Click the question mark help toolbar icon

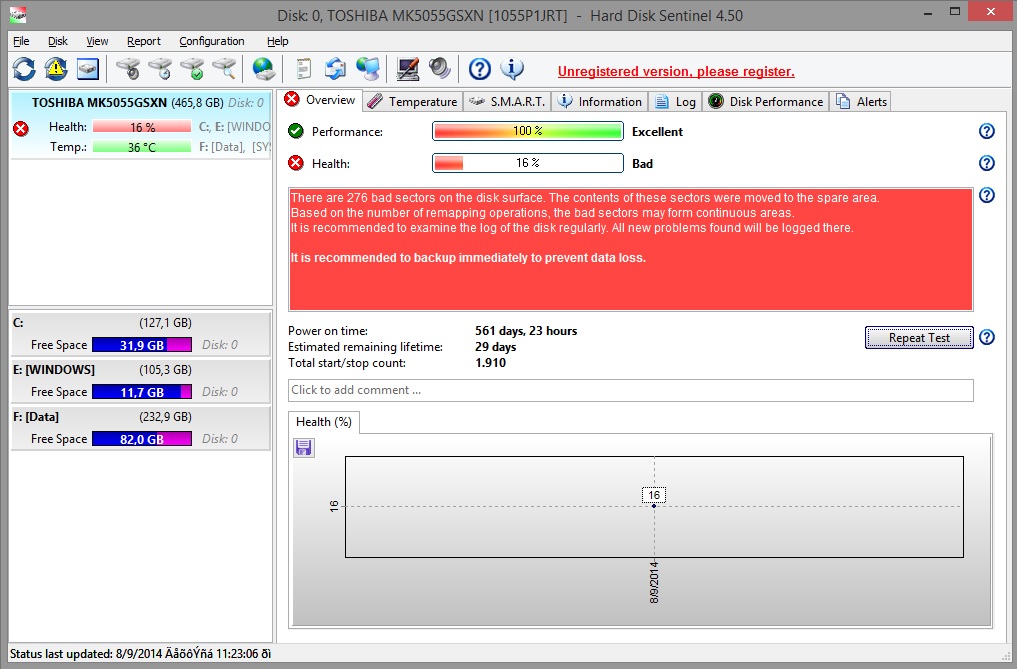pyautogui.click(x=480, y=69)
